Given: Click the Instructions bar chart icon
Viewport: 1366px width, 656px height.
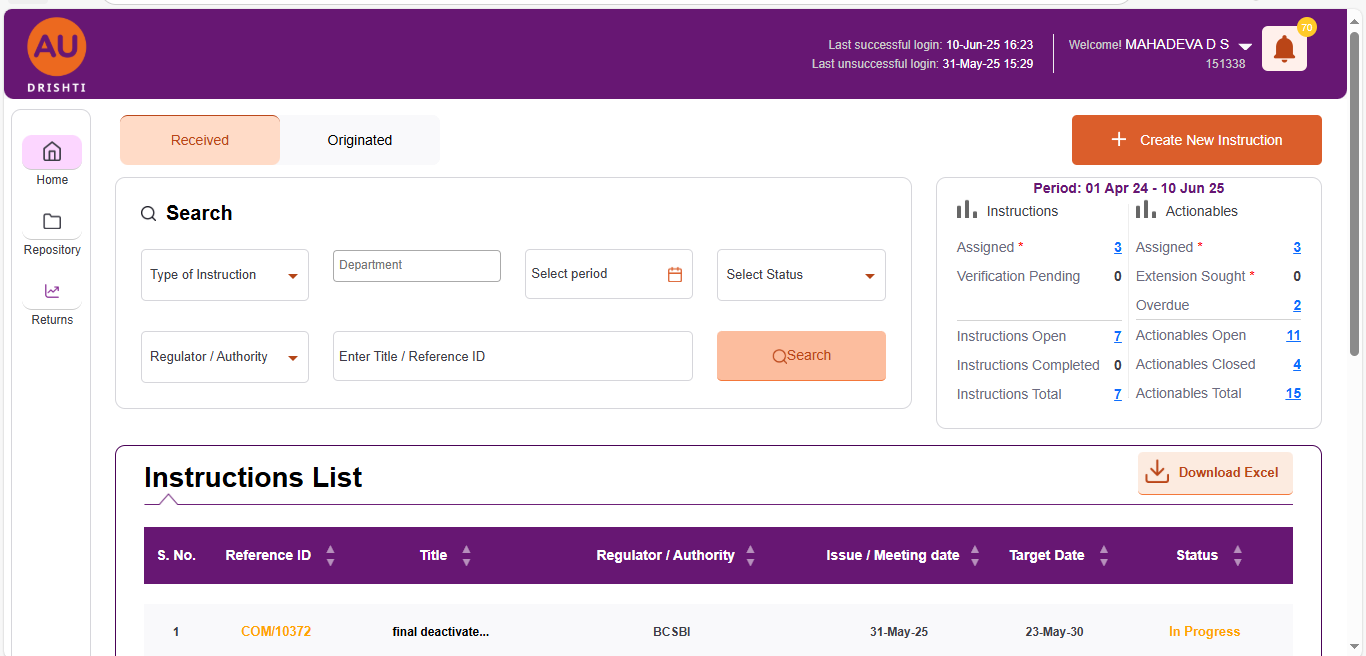Looking at the screenshot, I should tap(967, 210).
